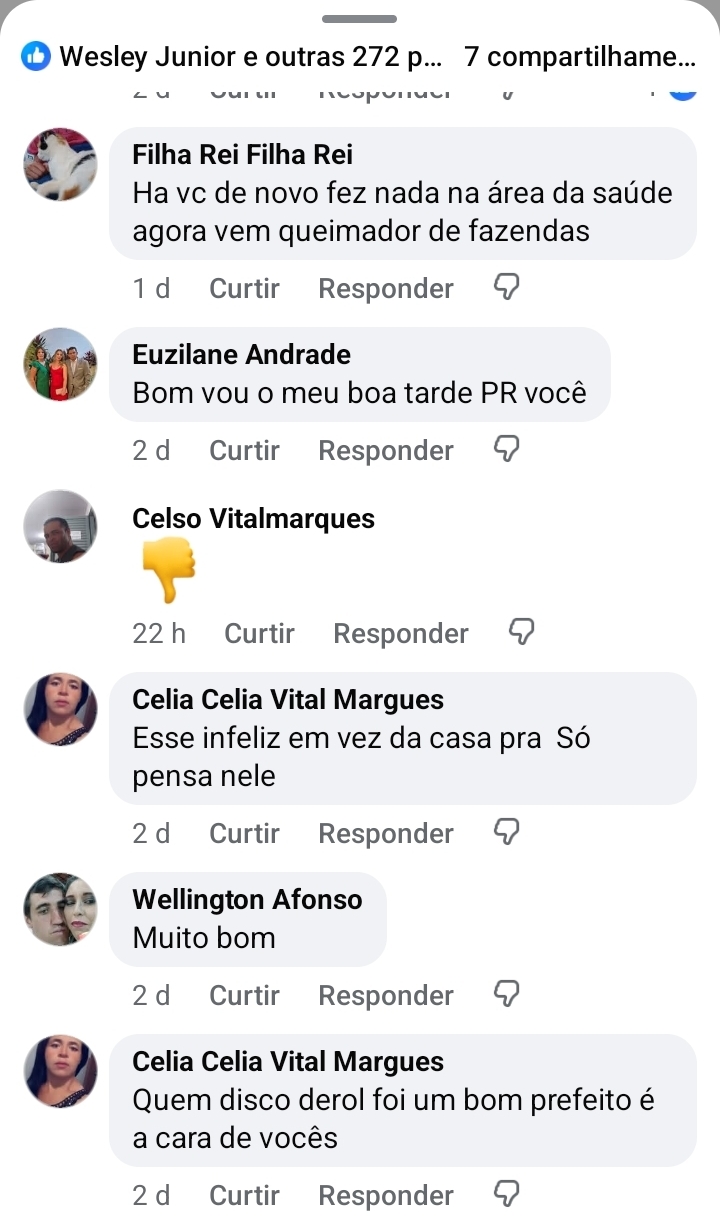Like Filha Rei Filha Rei's comment

click(x=244, y=289)
